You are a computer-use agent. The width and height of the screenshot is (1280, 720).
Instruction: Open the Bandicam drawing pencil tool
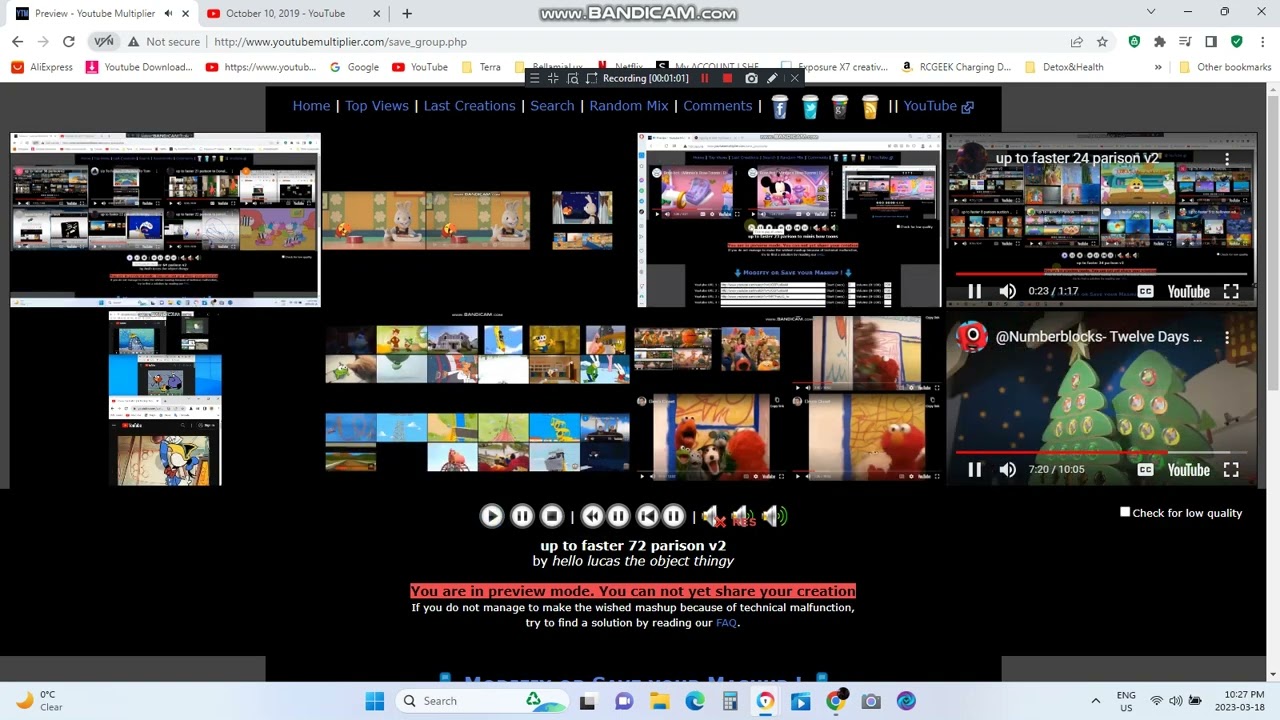[x=772, y=78]
